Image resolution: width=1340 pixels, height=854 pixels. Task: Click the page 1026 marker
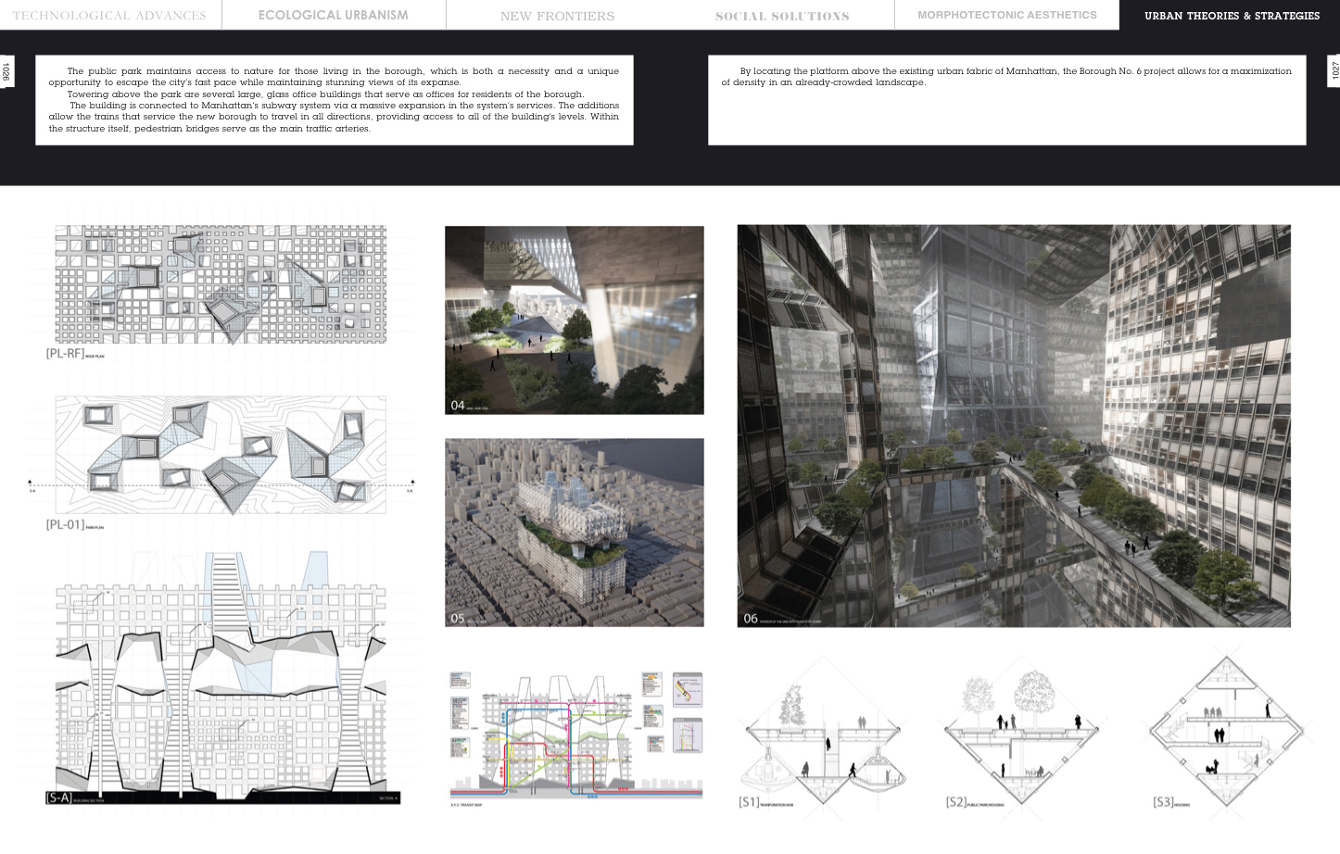click(x=7, y=72)
